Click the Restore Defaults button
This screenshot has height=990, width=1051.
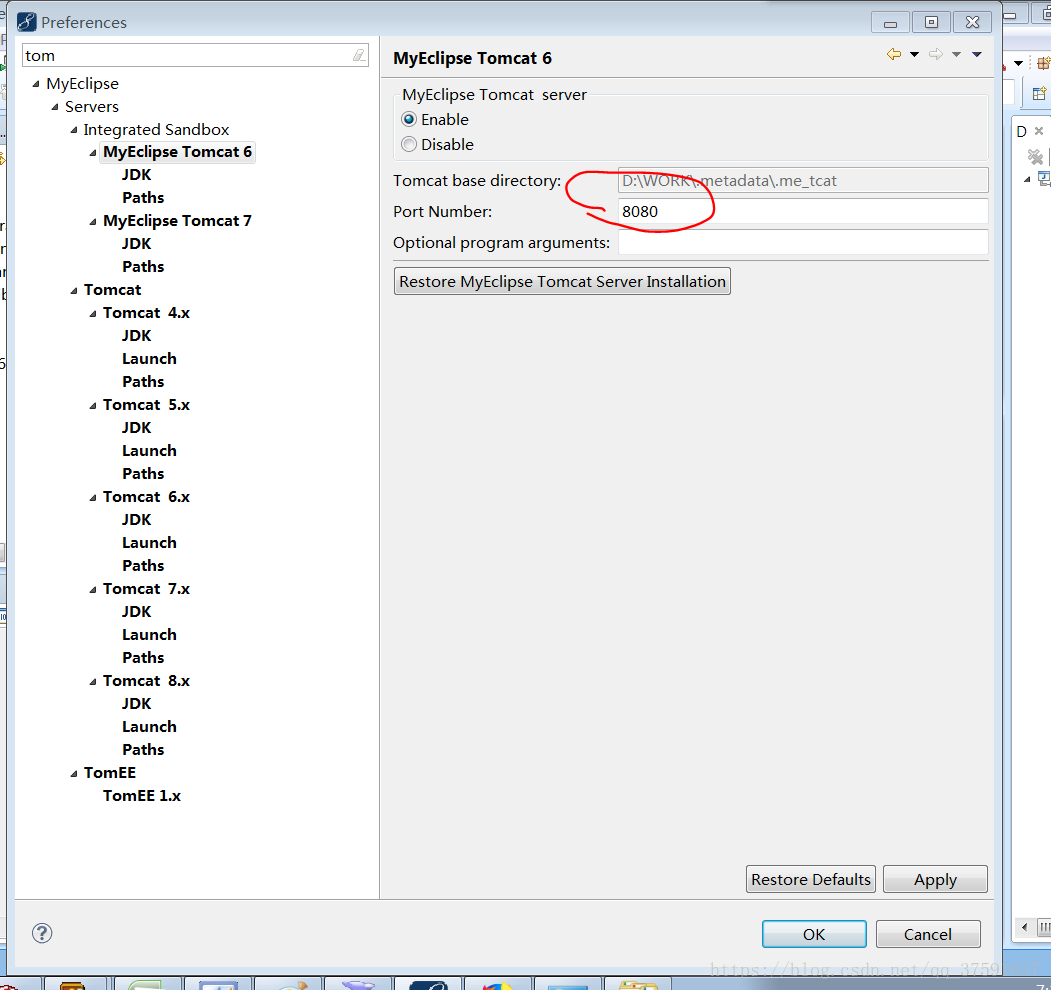coord(811,879)
